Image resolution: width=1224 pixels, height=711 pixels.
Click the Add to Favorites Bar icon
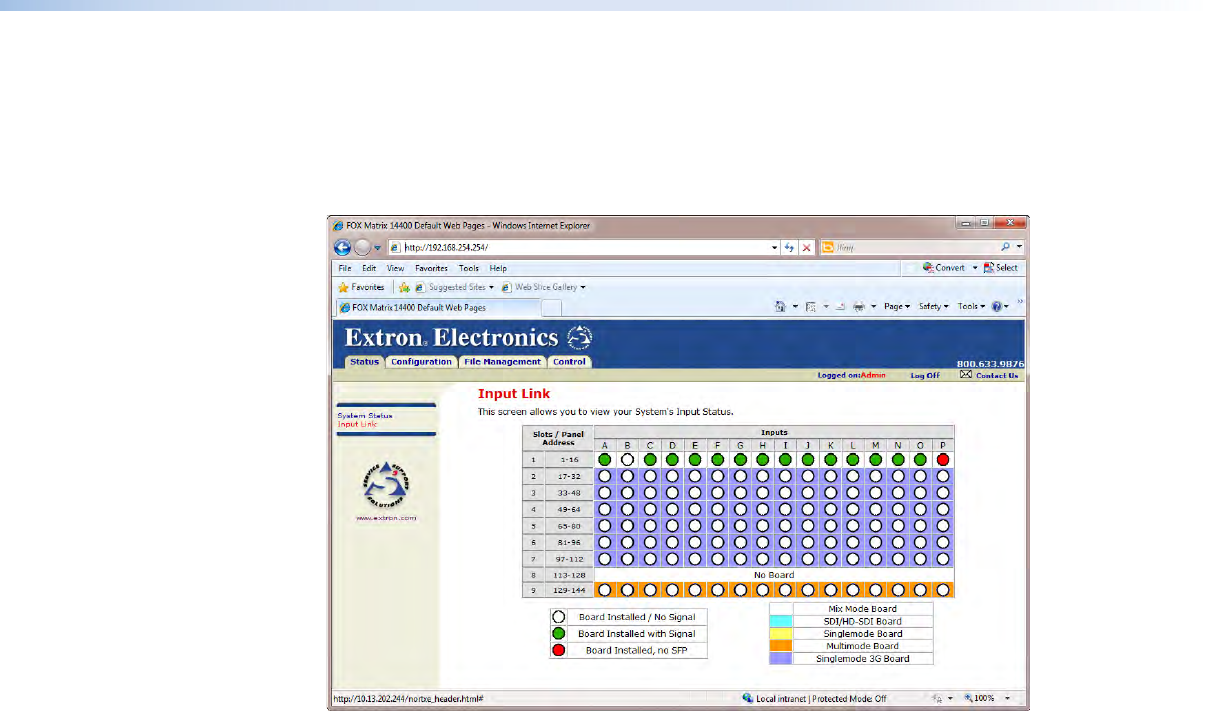[404, 287]
